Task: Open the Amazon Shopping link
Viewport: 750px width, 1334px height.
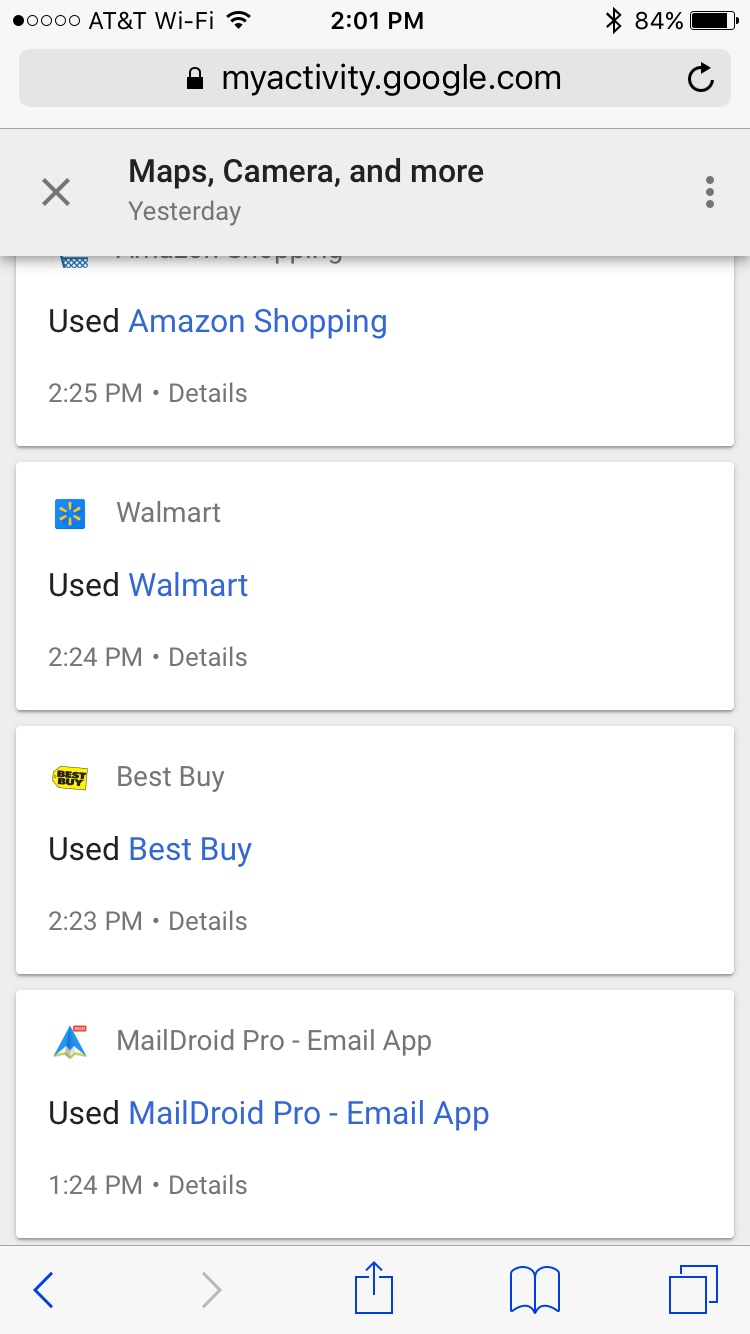Action: pos(258,322)
